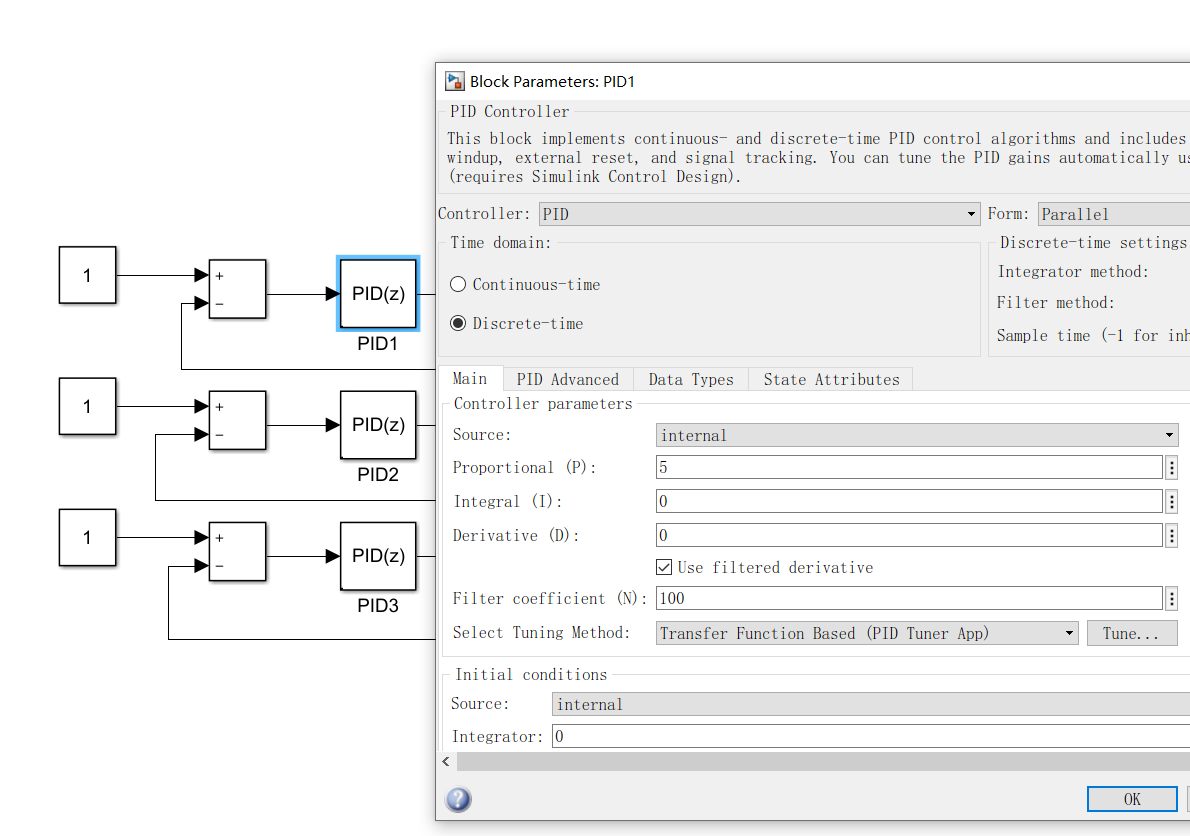The width and height of the screenshot is (1190, 836).
Task: Toggle Use filtered derivative checkbox
Action: point(664,567)
